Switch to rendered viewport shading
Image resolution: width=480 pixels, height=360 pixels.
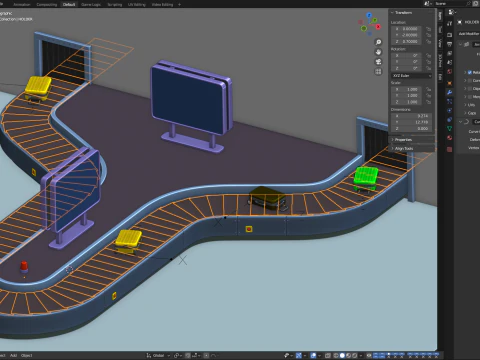tap(355, 355)
